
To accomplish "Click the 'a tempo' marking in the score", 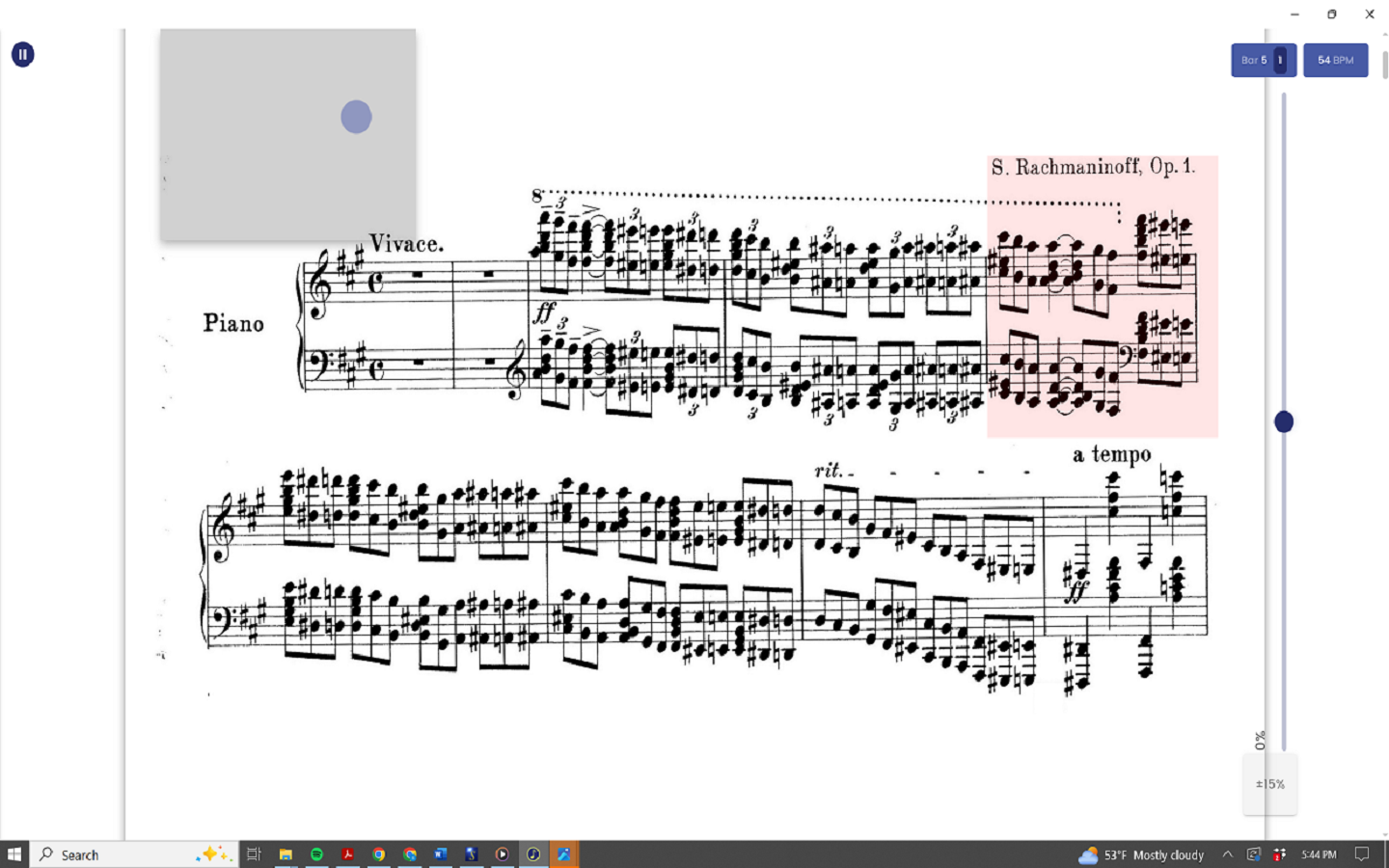I will [1111, 454].
